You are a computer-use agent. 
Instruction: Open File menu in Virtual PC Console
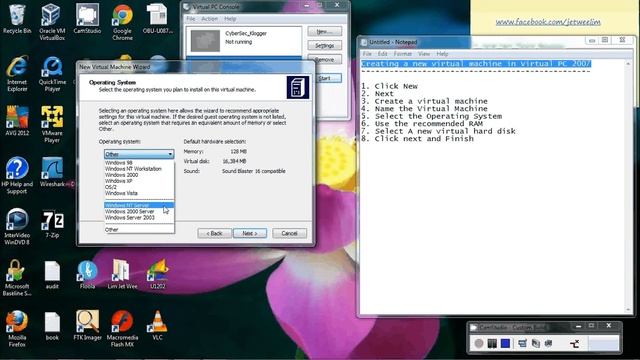[191, 19]
